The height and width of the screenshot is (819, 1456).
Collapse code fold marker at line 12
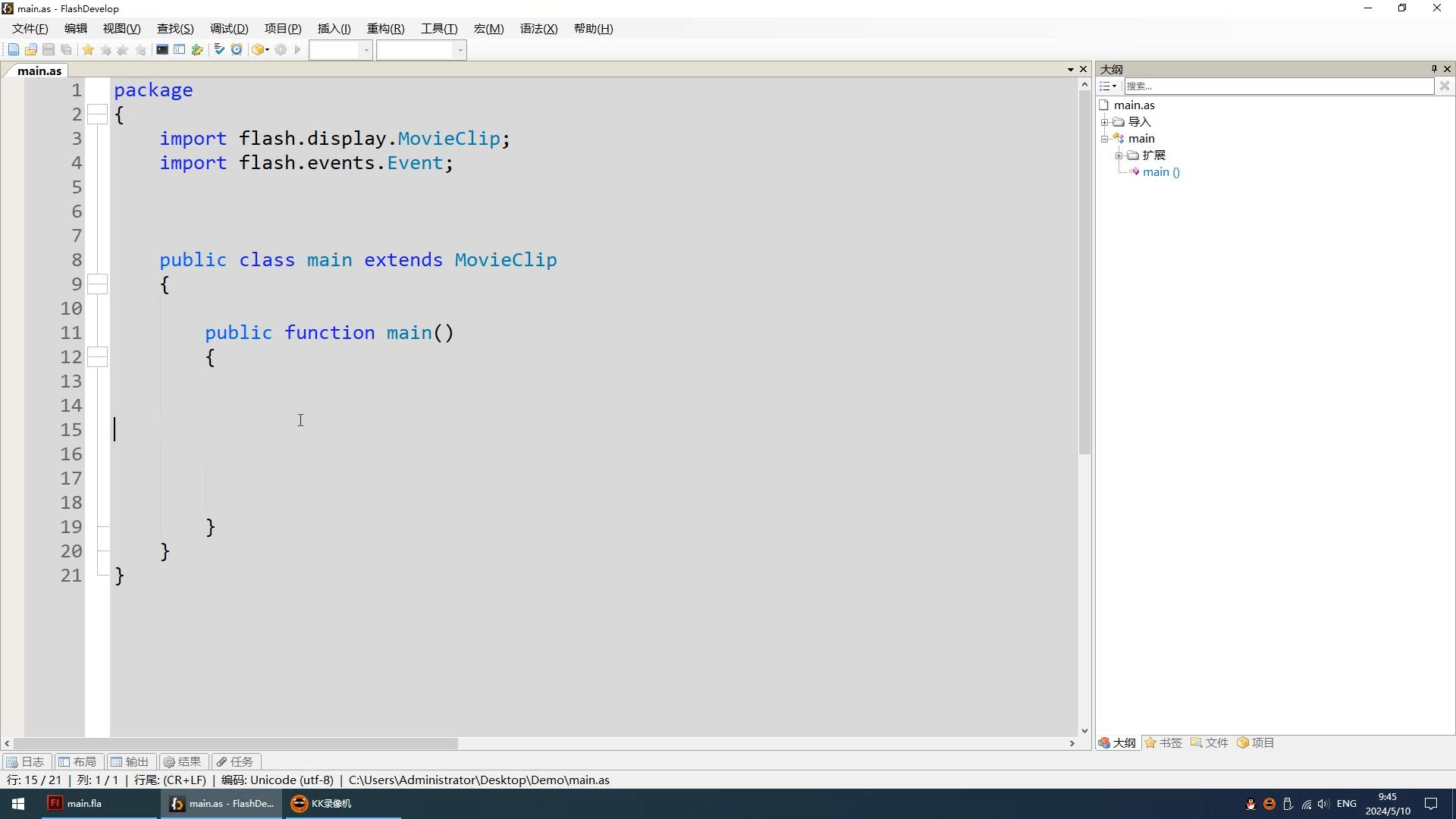click(x=97, y=357)
